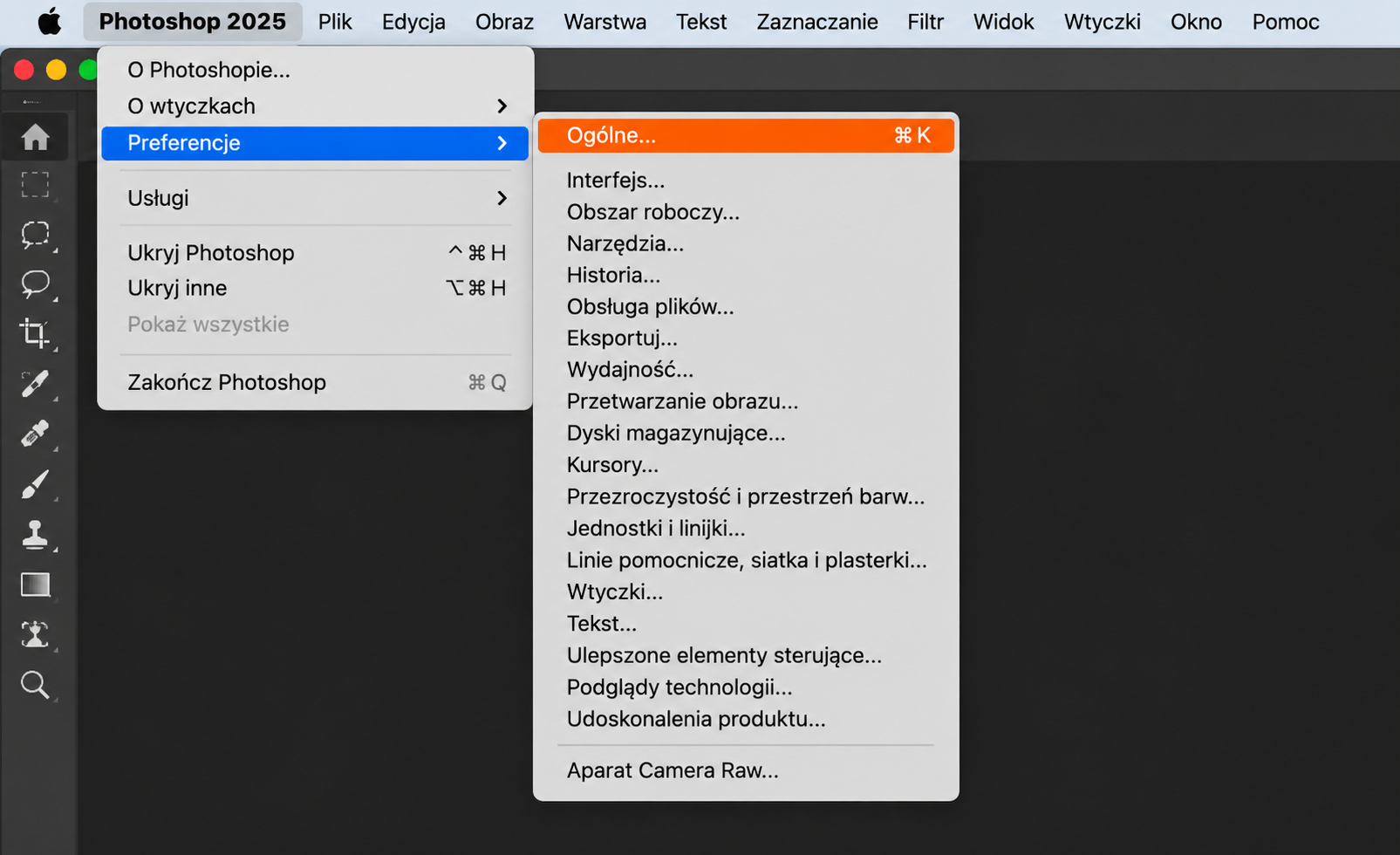The width and height of the screenshot is (1400, 855).
Task: Open Udoskonalenia produktu... preferences
Action: click(x=746, y=719)
